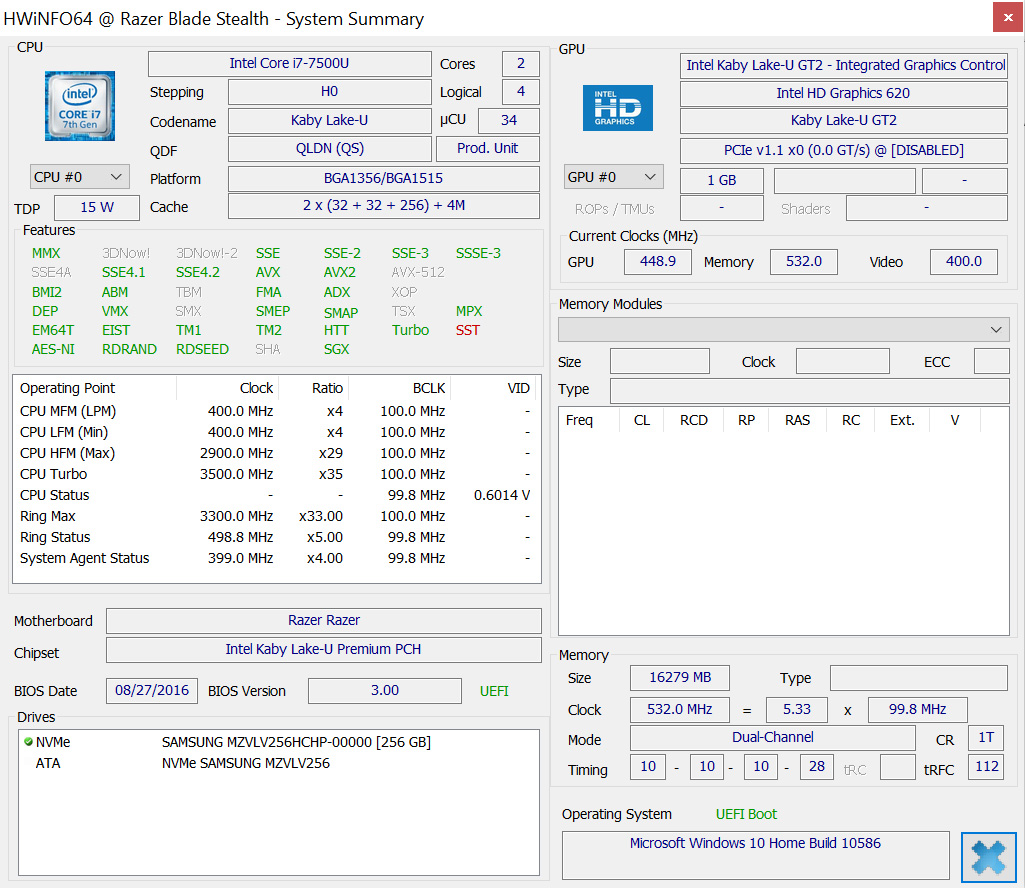The width and height of the screenshot is (1025, 888).
Task: Click the BCLK column header
Action: (429, 388)
